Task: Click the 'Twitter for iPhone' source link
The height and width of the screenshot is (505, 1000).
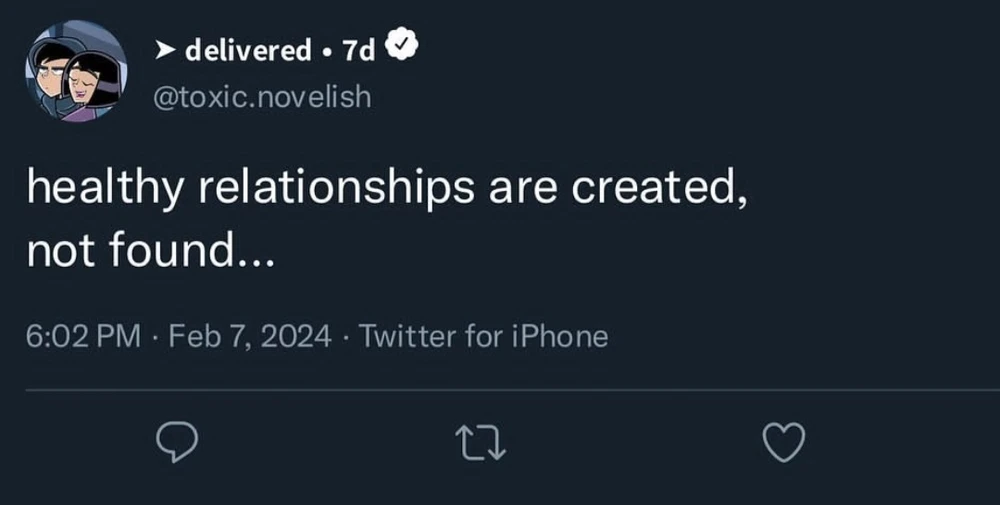Action: point(483,336)
